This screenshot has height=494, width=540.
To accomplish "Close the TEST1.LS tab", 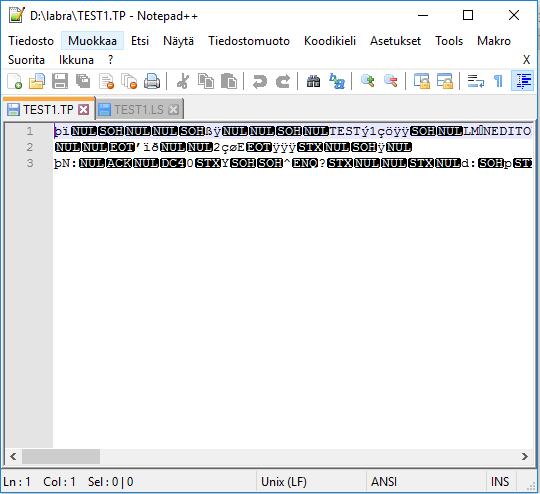I will pos(174,110).
